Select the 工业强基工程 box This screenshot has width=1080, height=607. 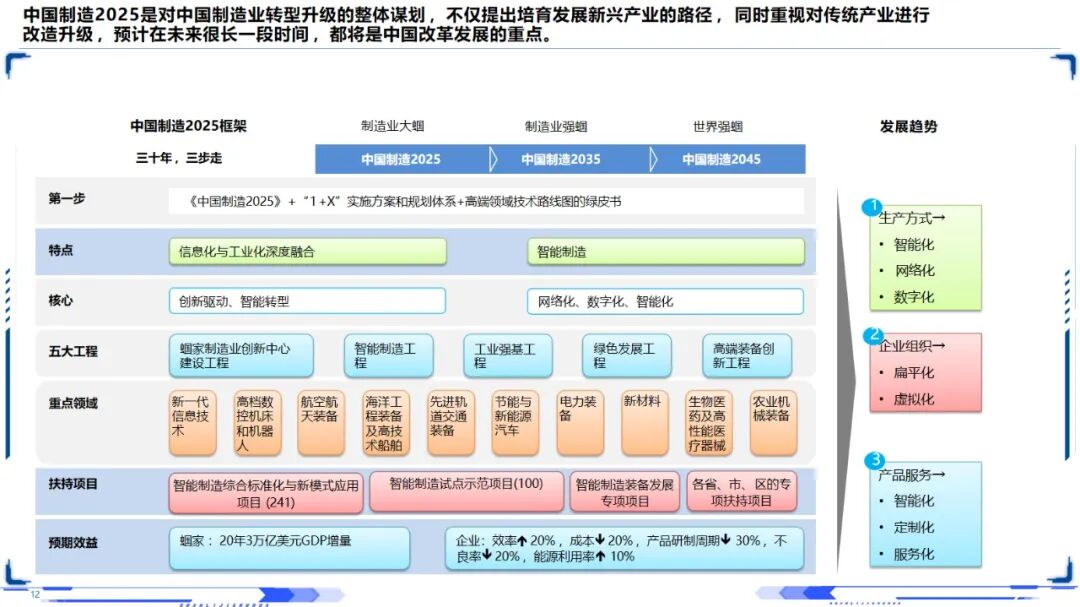tap(508, 356)
